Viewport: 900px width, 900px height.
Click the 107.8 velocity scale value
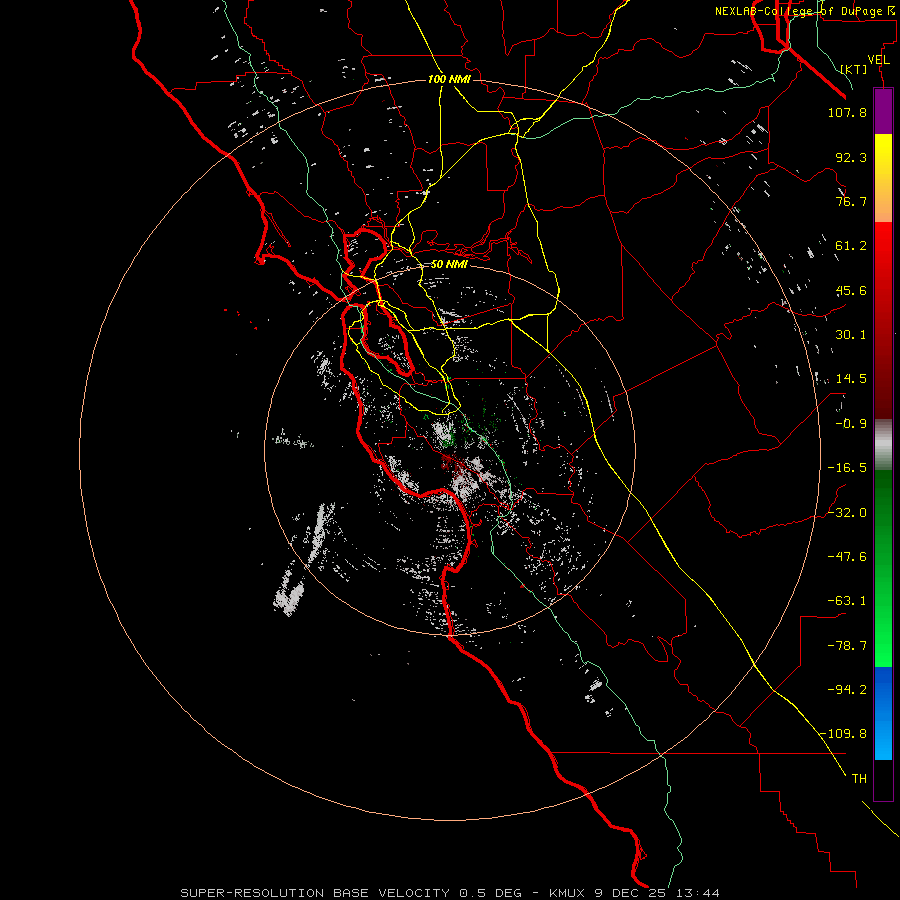coord(847,112)
